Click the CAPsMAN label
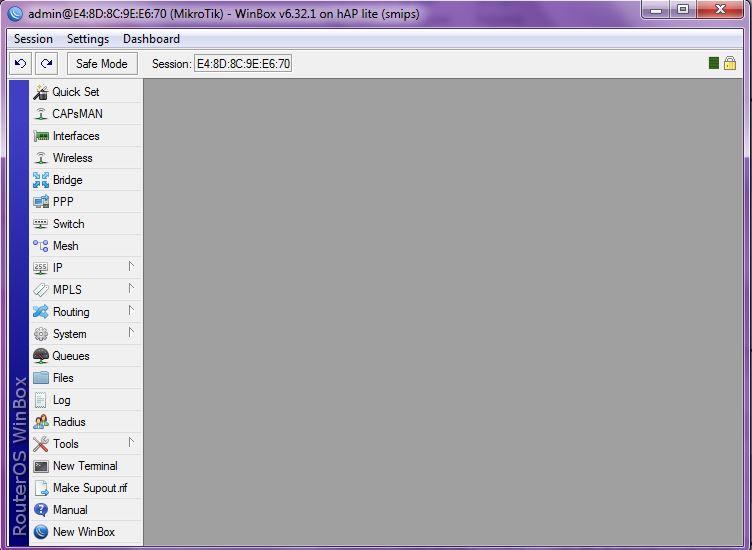The height and width of the screenshot is (550, 752). click(x=77, y=114)
